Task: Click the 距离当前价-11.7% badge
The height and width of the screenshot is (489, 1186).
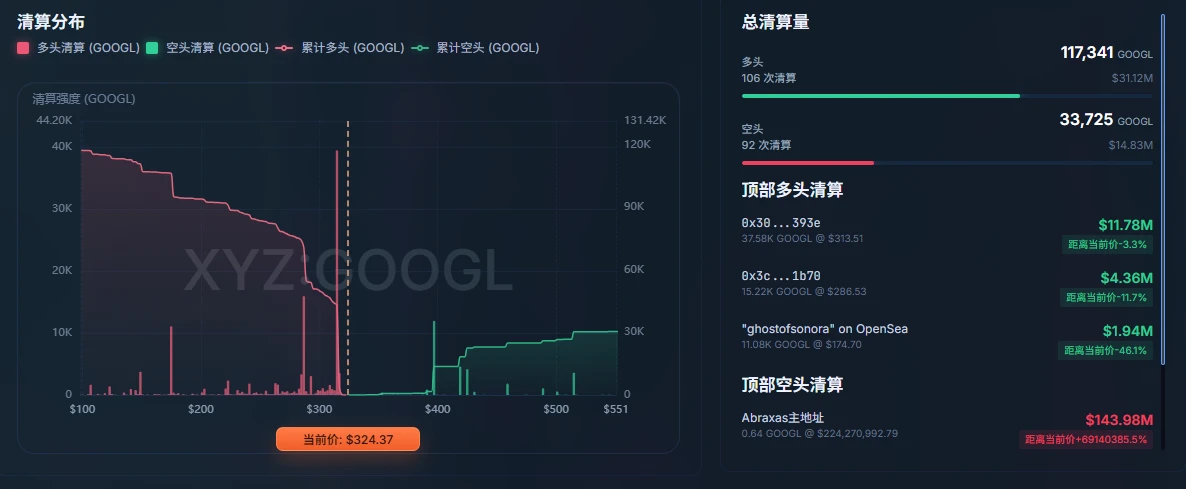Action: click(1105, 297)
